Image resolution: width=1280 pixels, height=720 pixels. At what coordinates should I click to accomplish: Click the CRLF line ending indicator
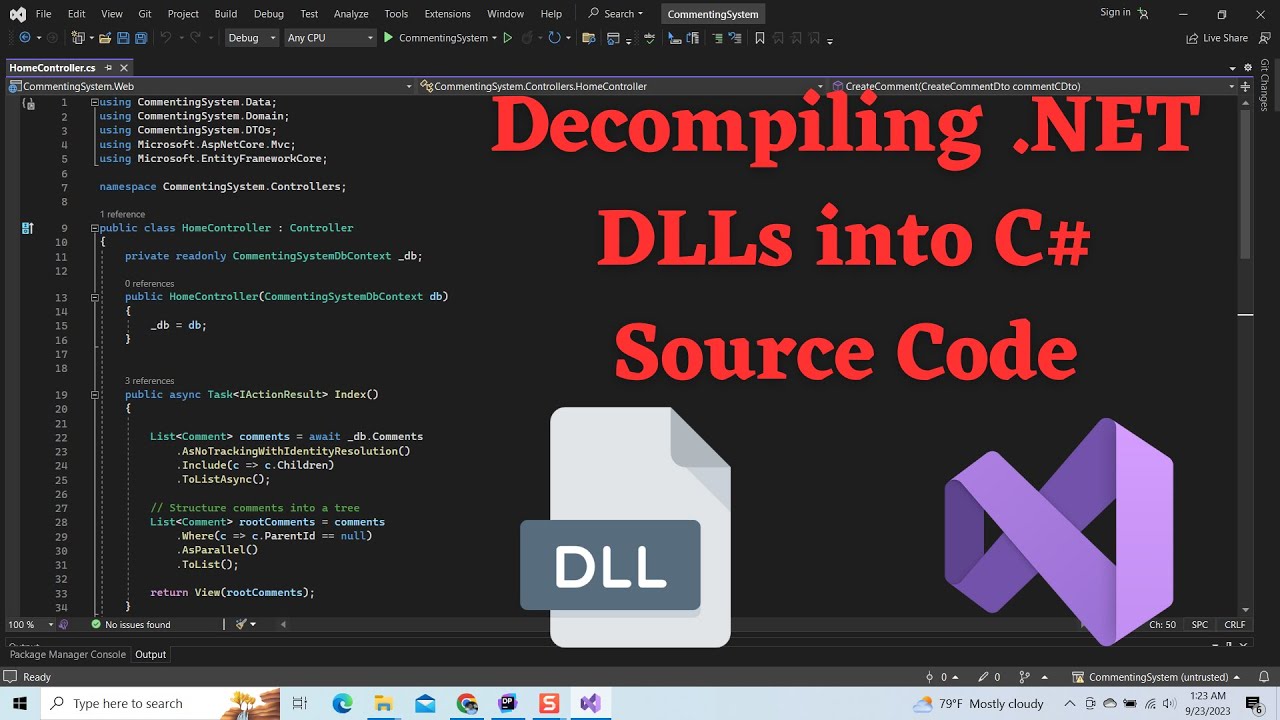pyautogui.click(x=1235, y=624)
